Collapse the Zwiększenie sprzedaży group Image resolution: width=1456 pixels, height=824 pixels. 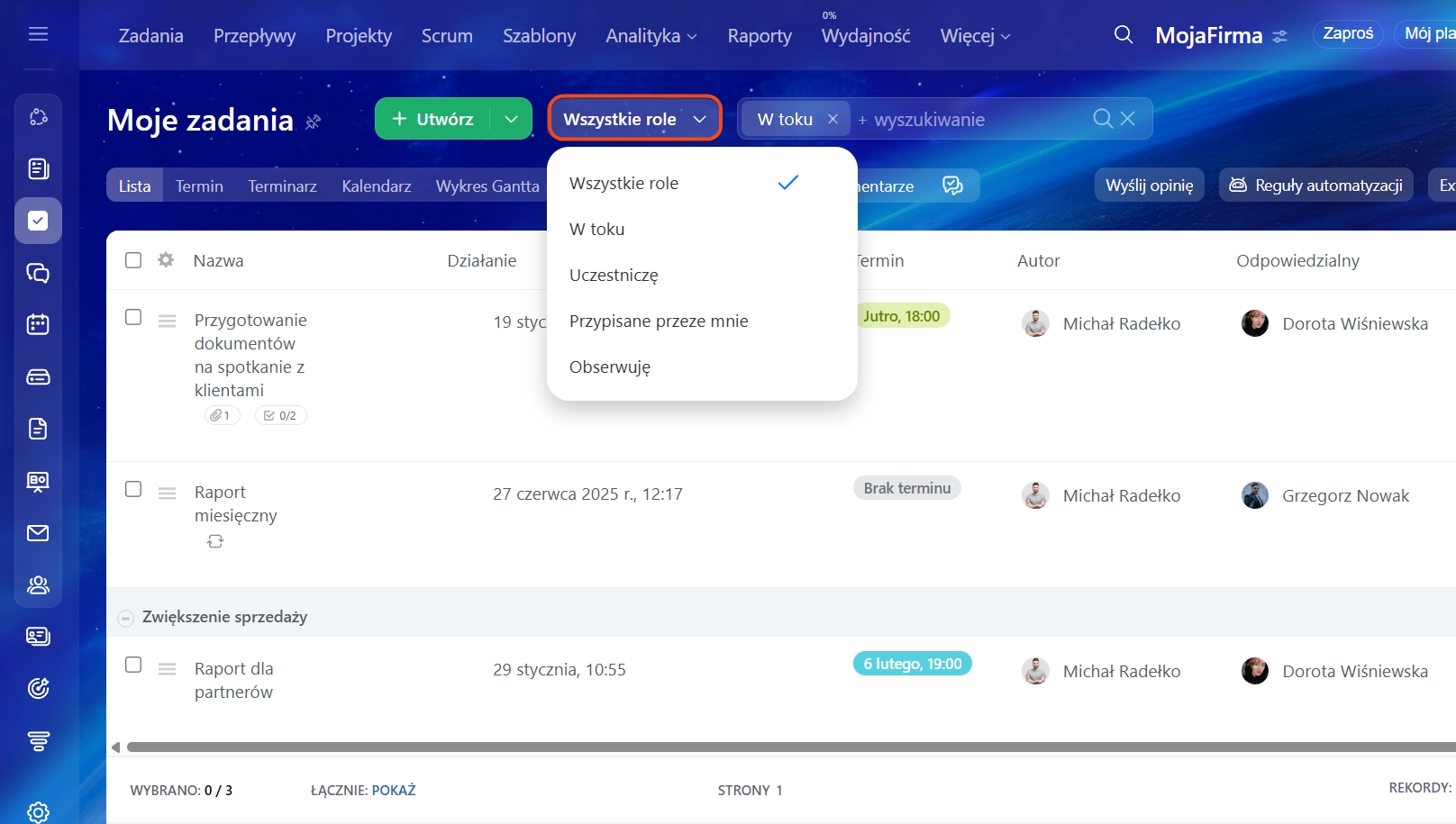(126, 618)
